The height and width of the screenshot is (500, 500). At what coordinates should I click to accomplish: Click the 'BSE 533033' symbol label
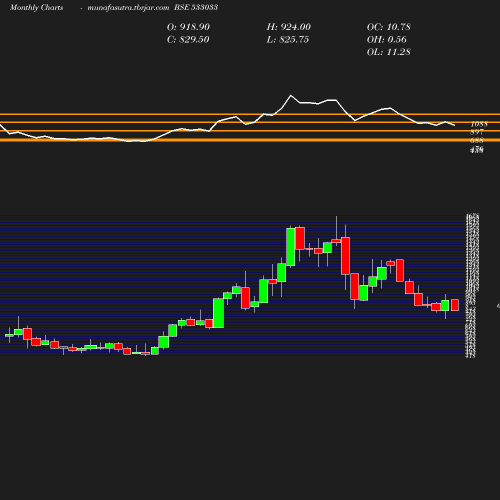click(196, 7)
